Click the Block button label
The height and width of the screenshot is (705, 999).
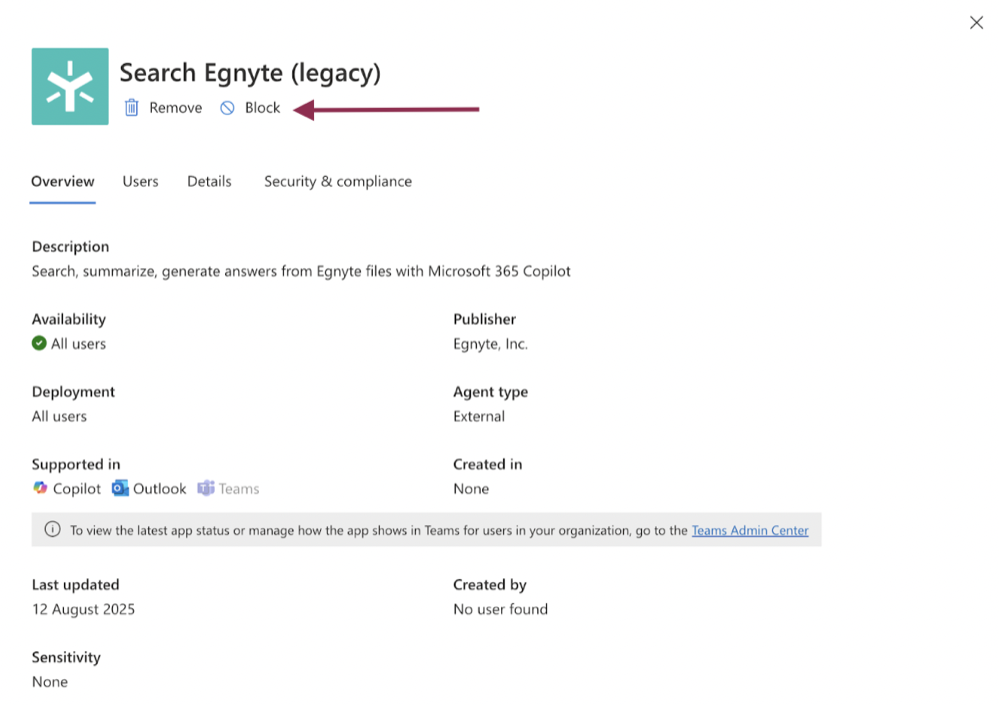click(263, 107)
